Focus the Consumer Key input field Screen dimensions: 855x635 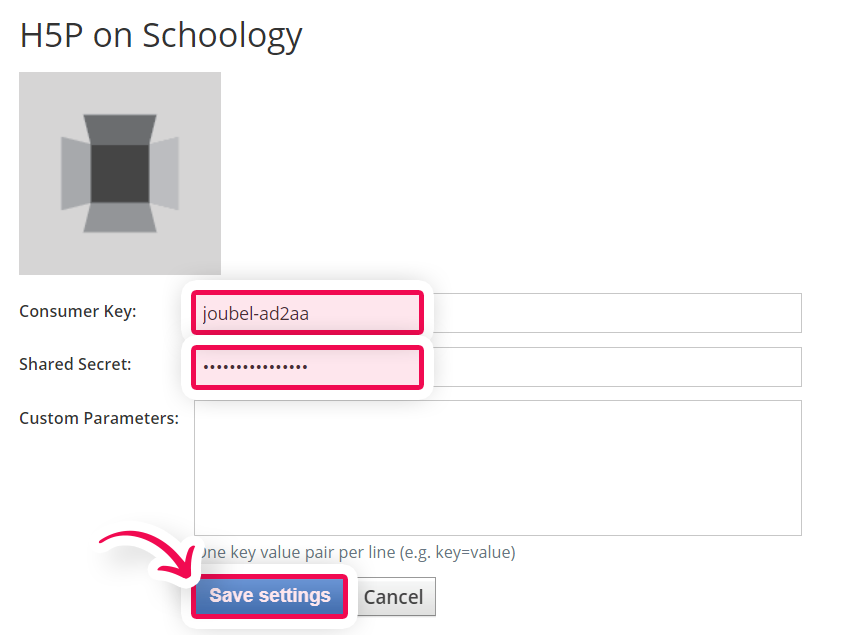coord(498,313)
